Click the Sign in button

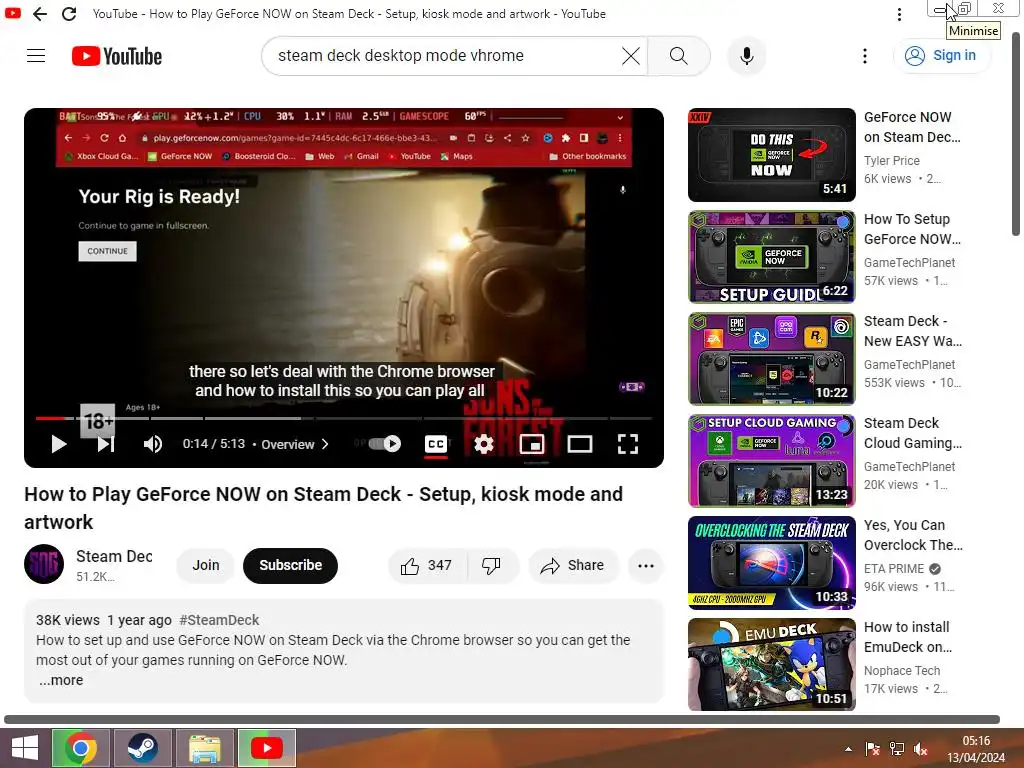[x=941, y=56]
